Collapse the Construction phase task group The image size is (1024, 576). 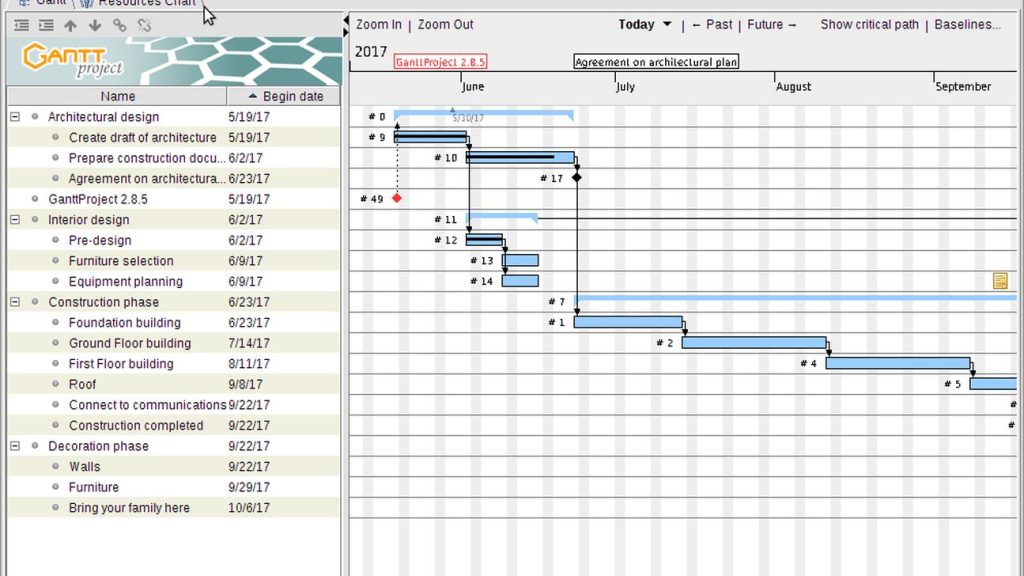(x=14, y=302)
